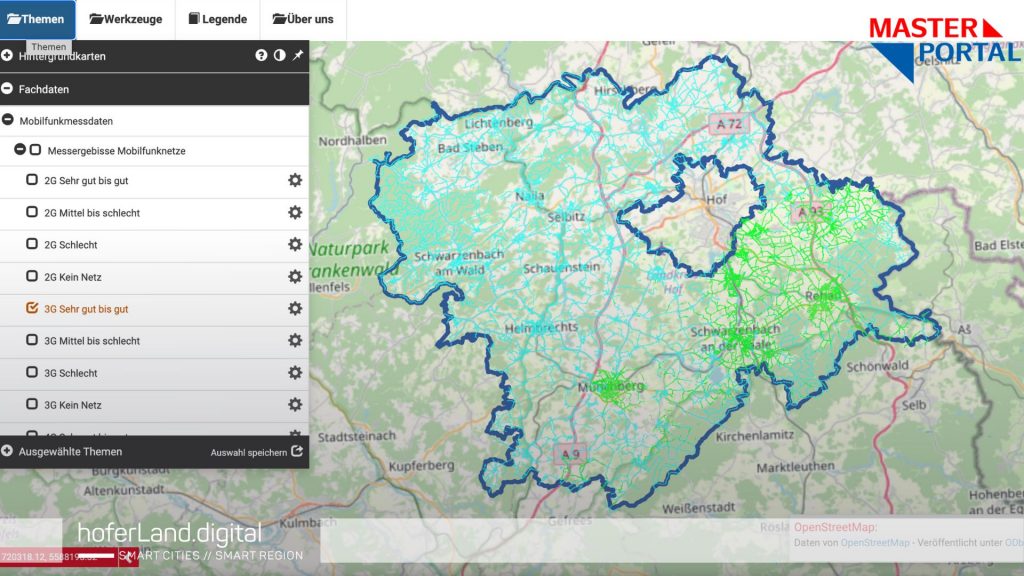Collapse the Fachdaten section

pyautogui.click(x=7, y=89)
